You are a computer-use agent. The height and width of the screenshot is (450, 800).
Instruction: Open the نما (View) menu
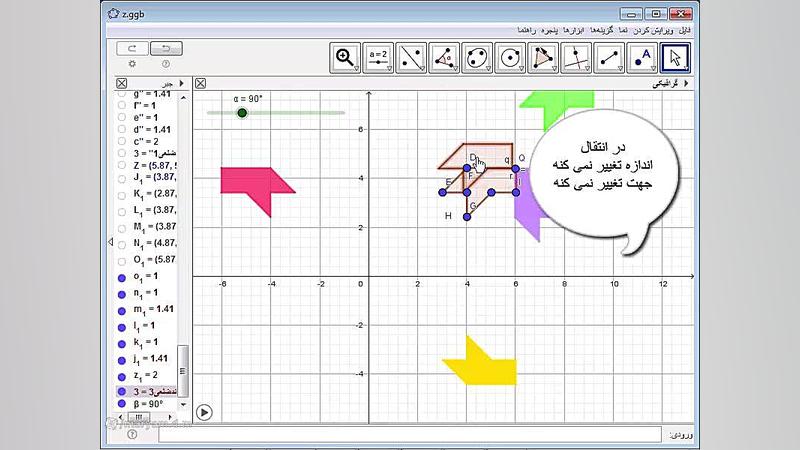click(623, 31)
